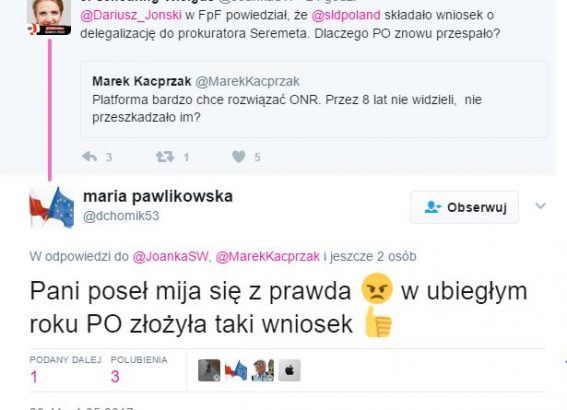The image size is (567, 410).
Task: Open @MarekKacprzak in the reply line
Action: click(268, 256)
